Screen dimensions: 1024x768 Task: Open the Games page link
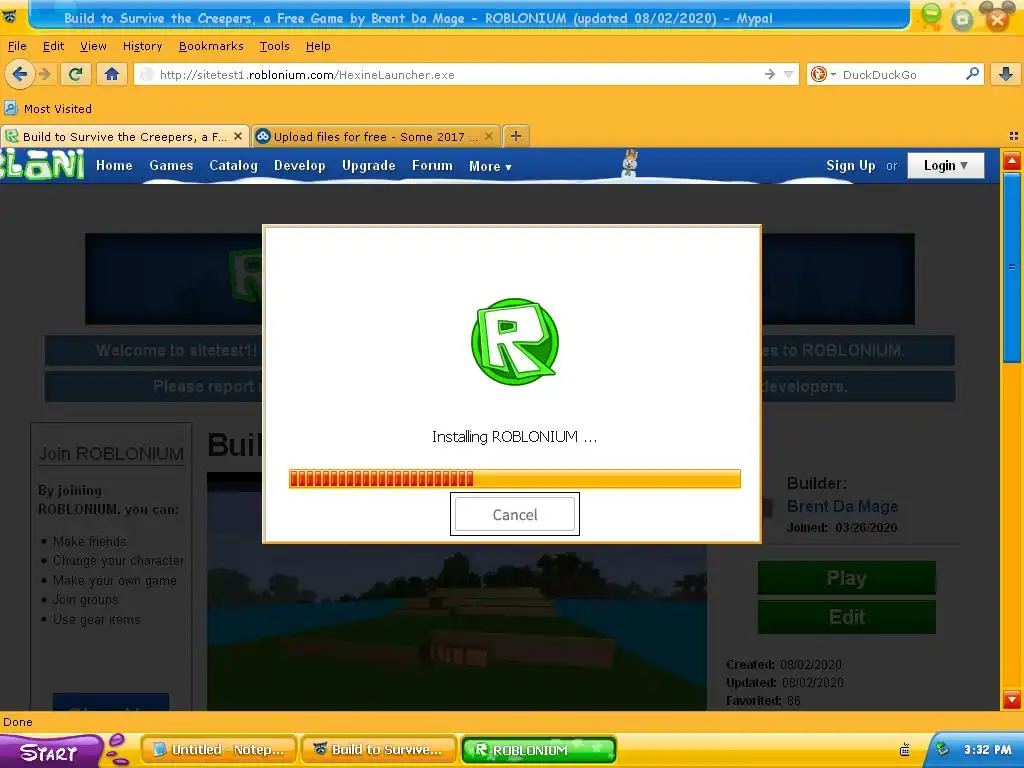pyautogui.click(x=171, y=165)
